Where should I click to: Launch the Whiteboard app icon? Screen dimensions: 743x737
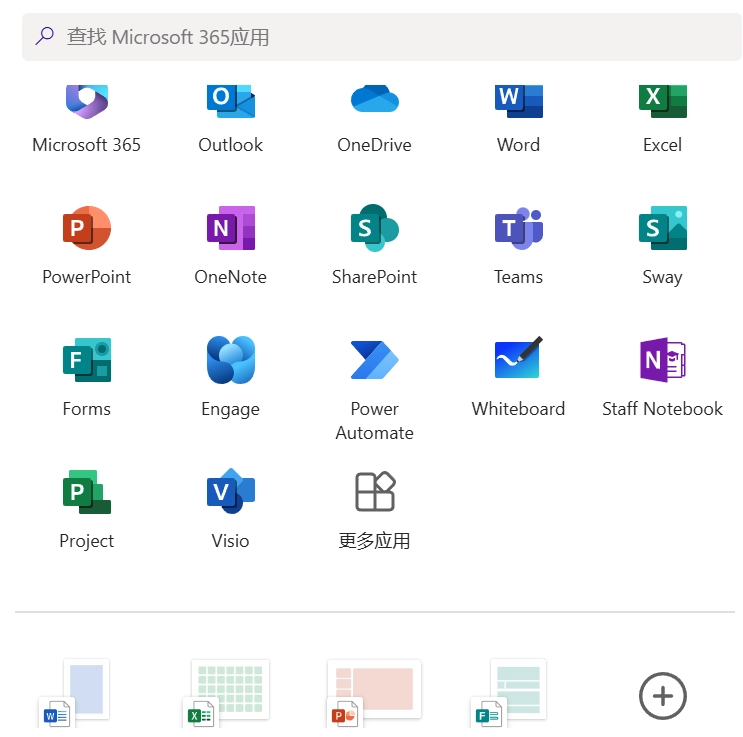(x=519, y=357)
